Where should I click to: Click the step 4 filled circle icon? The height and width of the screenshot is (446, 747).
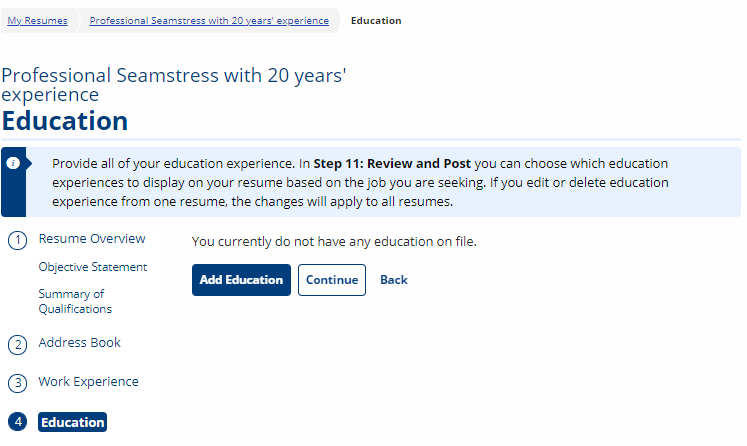[18, 422]
